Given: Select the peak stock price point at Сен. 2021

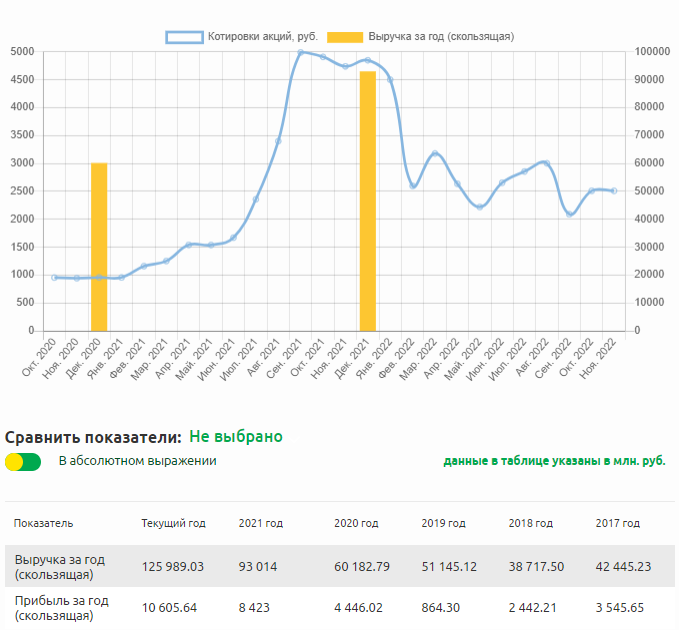Looking at the screenshot, I should (300, 52).
